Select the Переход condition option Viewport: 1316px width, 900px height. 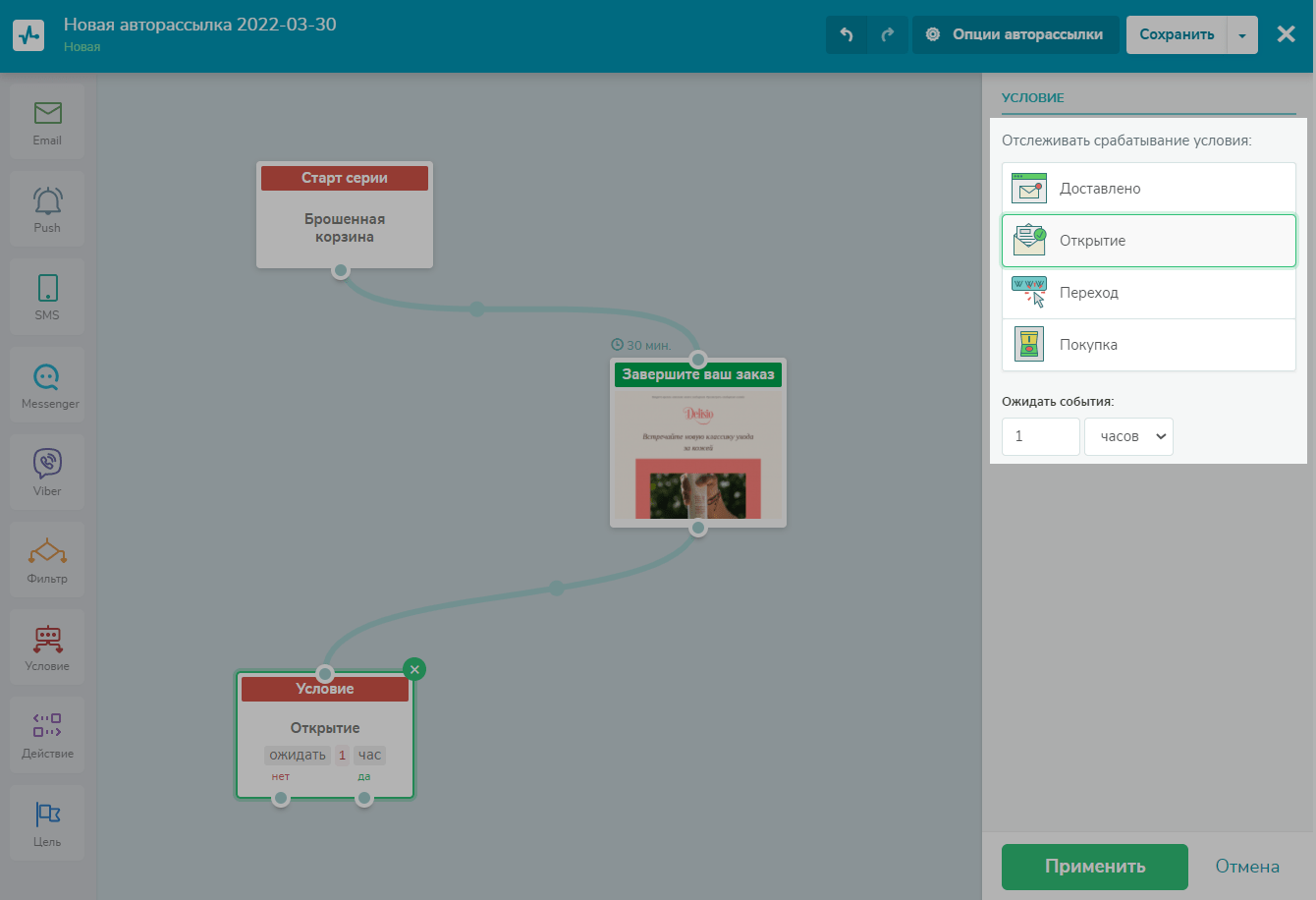click(1148, 293)
